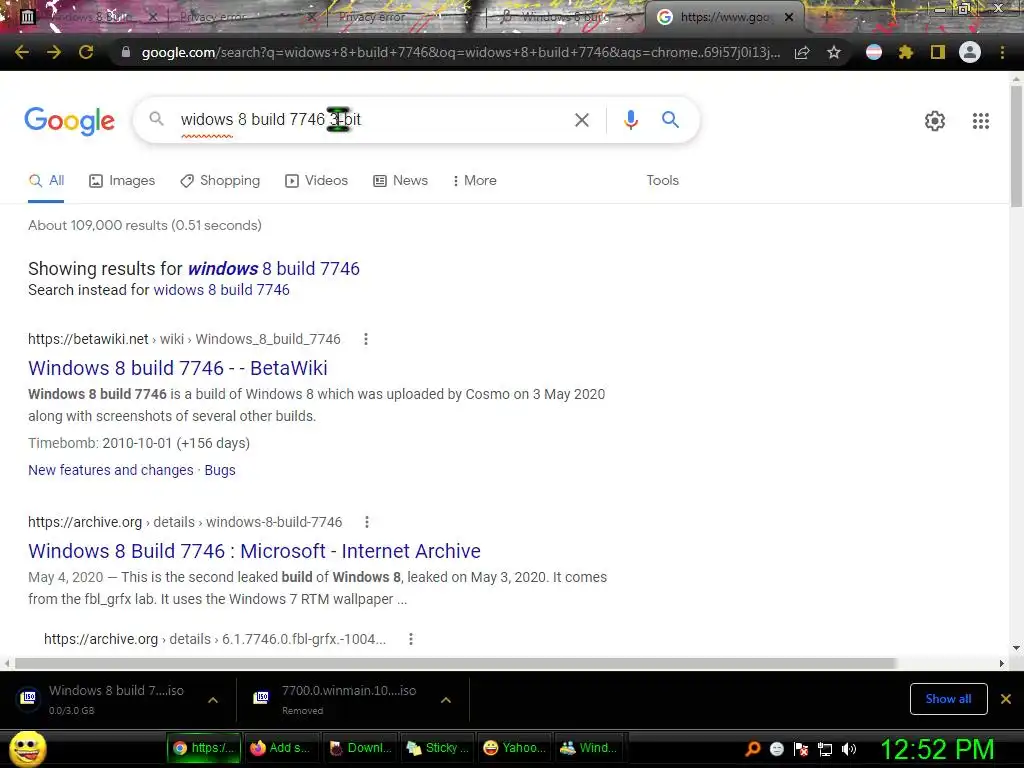The image size is (1024, 768).
Task: Open the volume speaker tray icon
Action: 849,749
